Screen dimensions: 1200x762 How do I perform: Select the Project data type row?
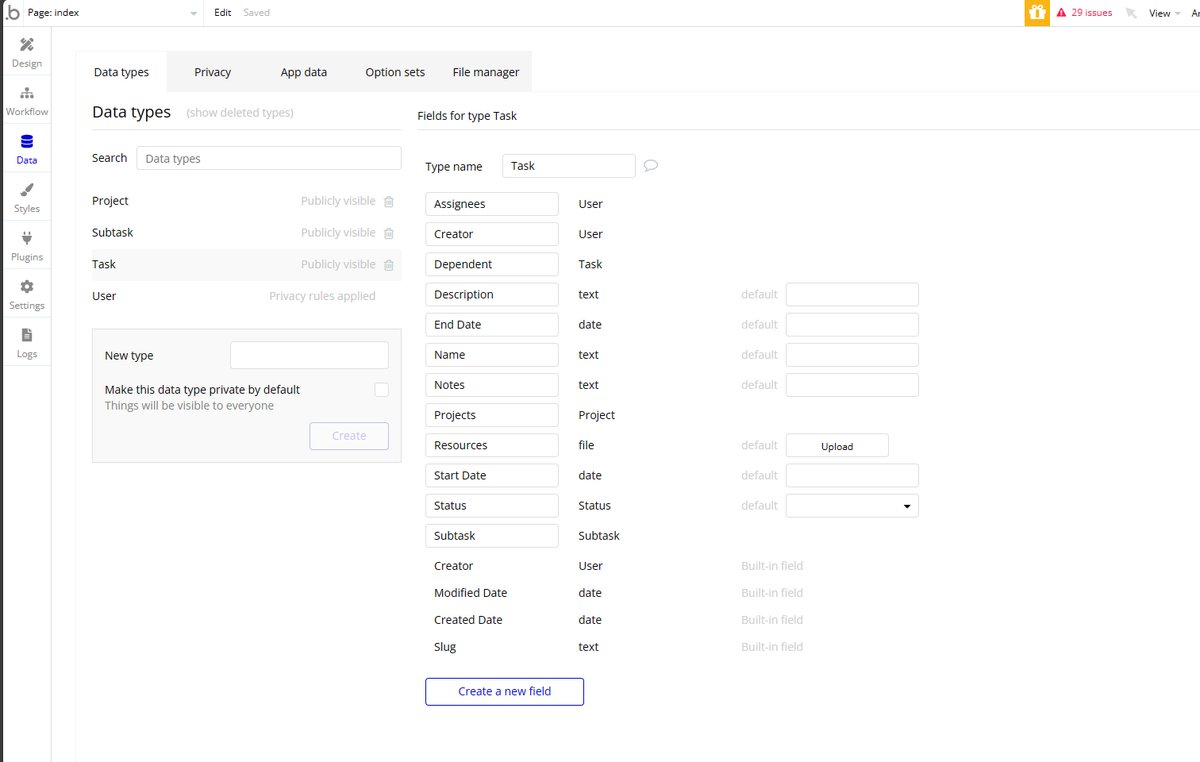(x=246, y=201)
